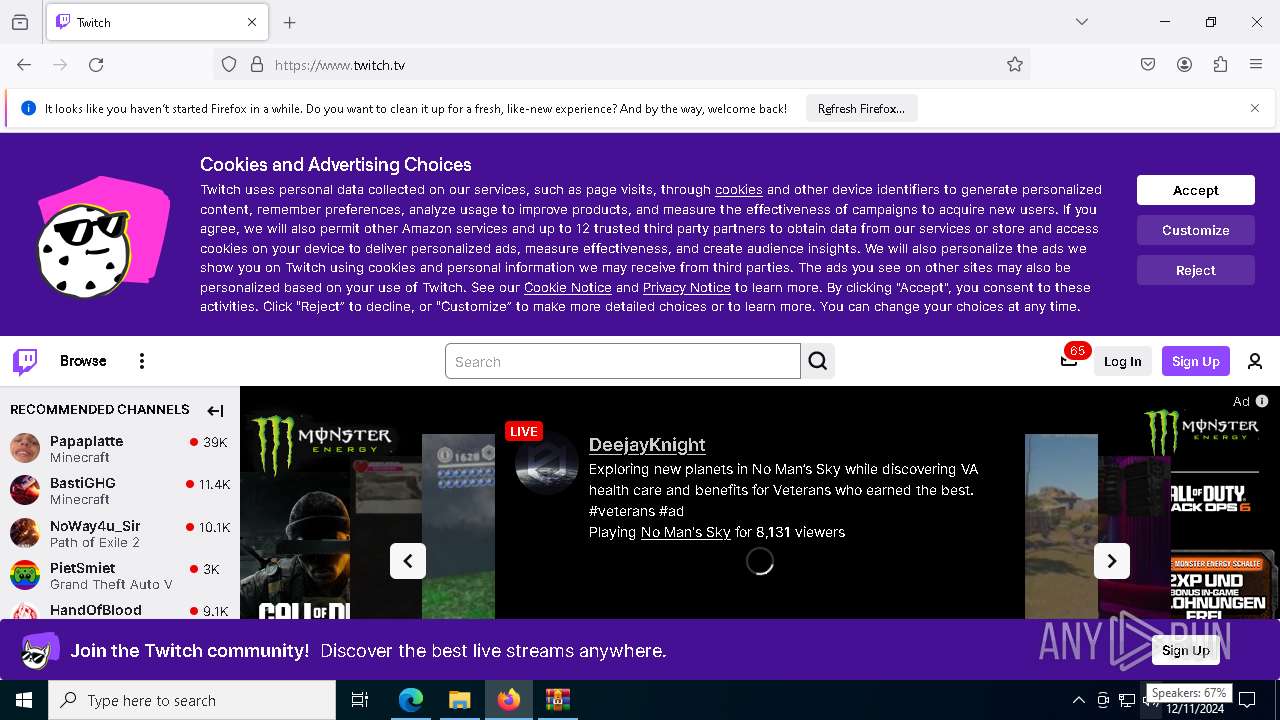Go to next carousel stream
The image size is (1280, 720).
1112,561
